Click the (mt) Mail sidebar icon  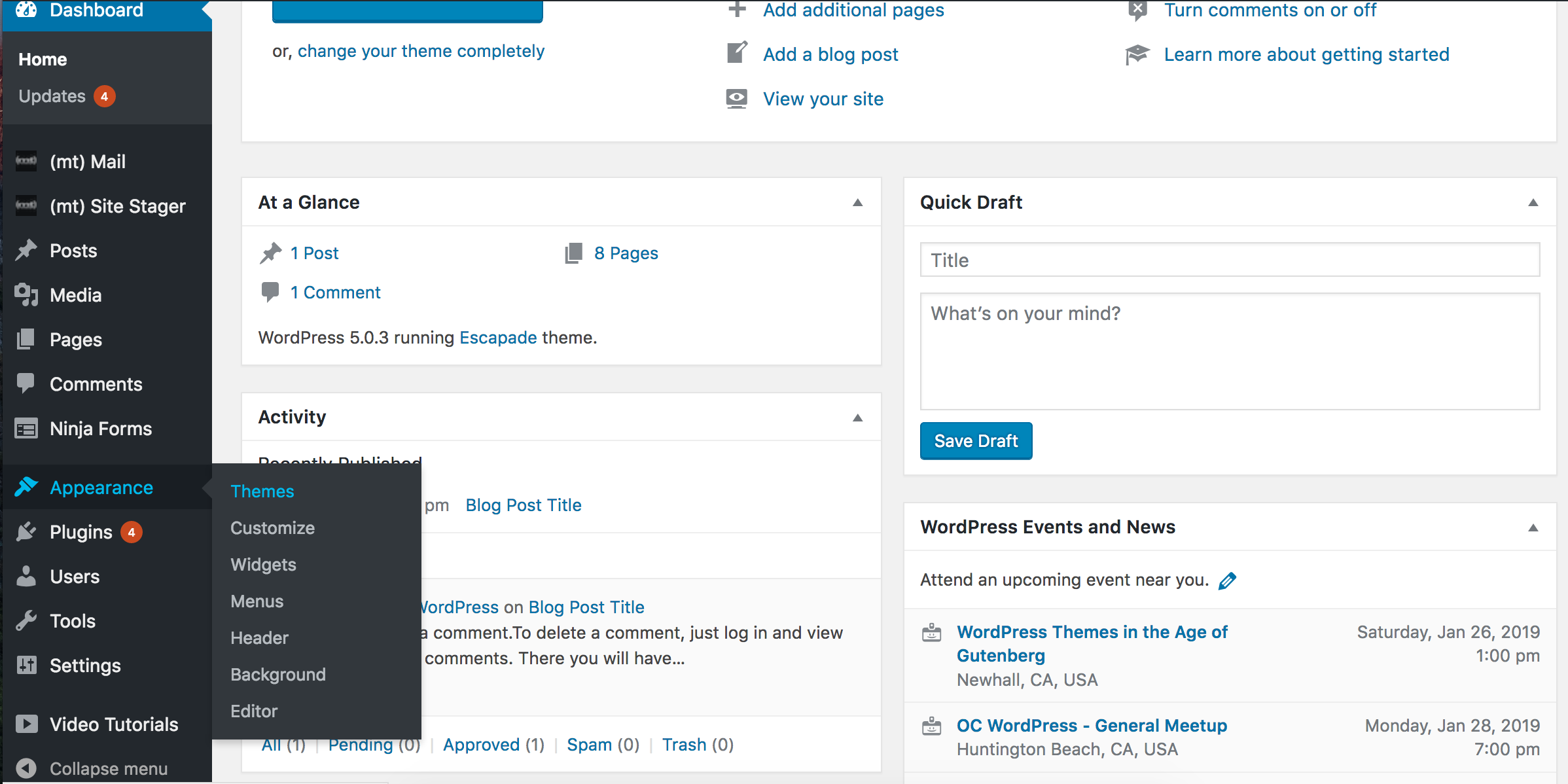[x=26, y=161]
